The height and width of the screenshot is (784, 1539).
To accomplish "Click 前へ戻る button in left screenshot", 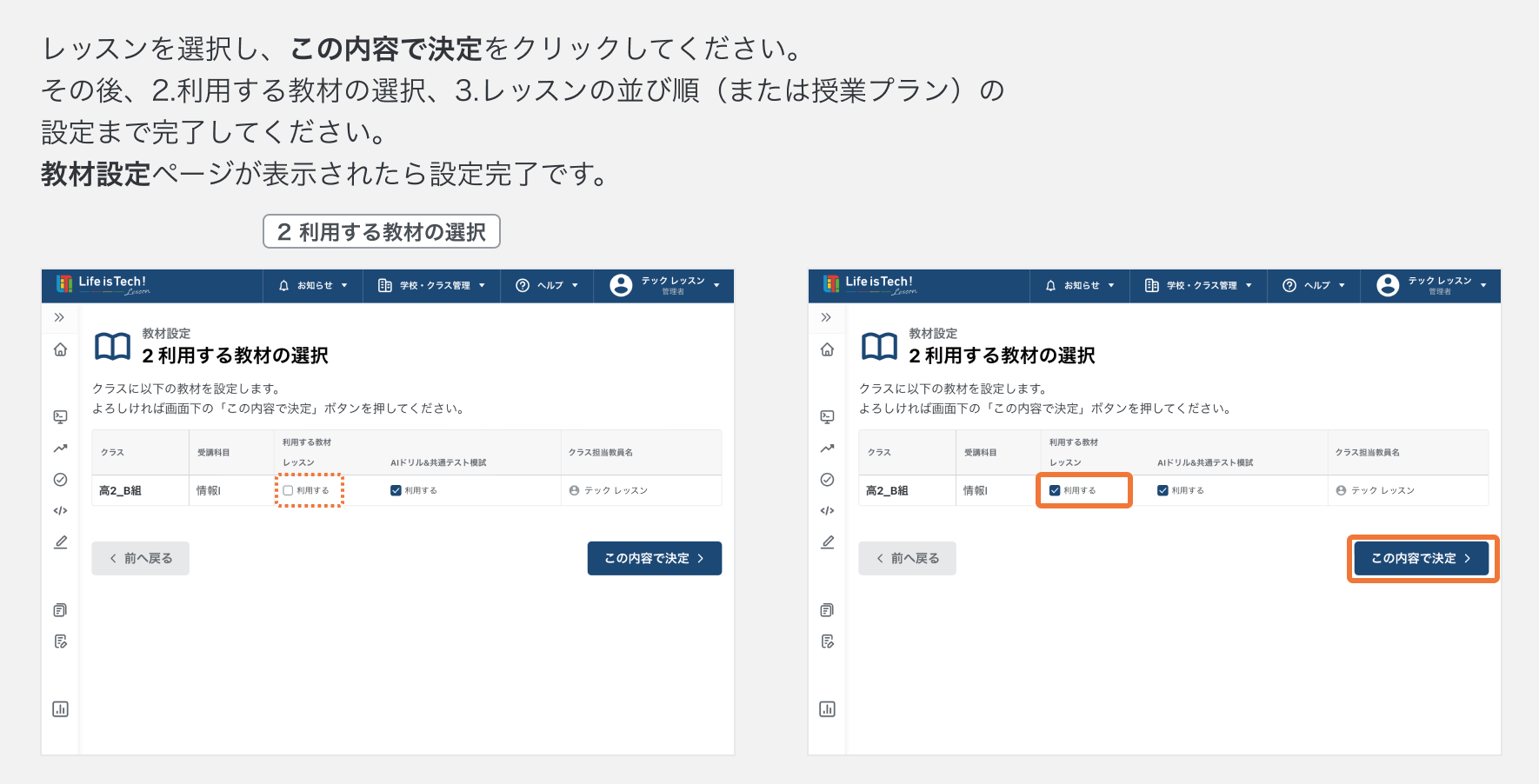I will tap(140, 558).
